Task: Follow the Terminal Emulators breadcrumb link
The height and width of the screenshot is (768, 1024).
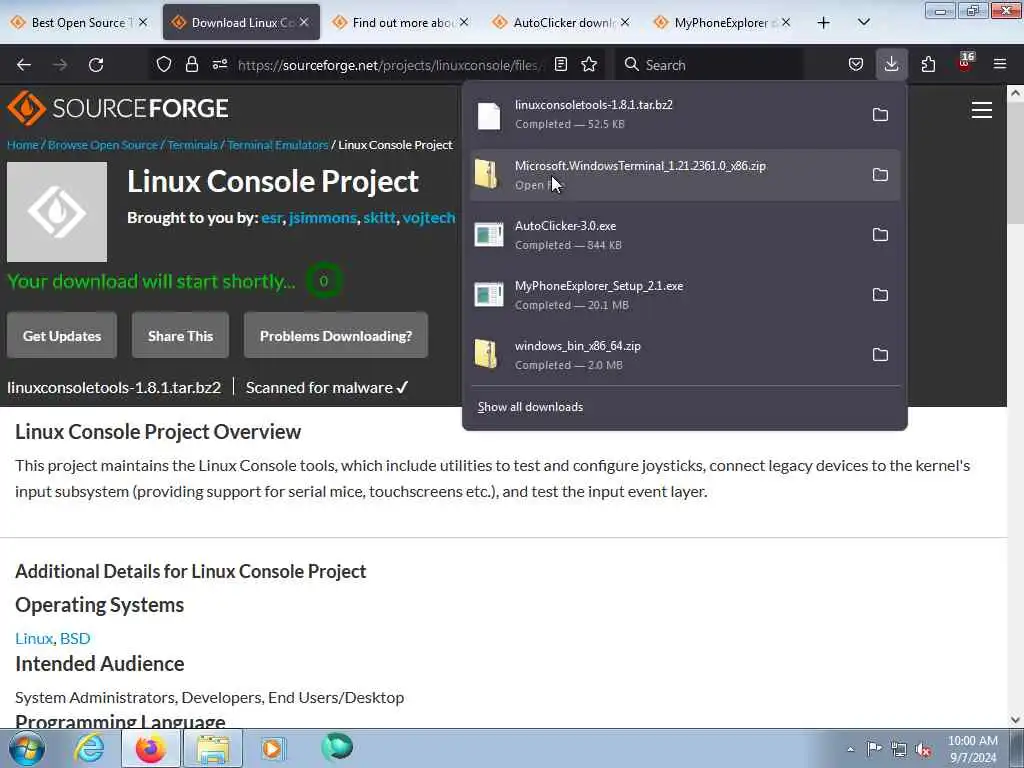Action: coord(278,145)
